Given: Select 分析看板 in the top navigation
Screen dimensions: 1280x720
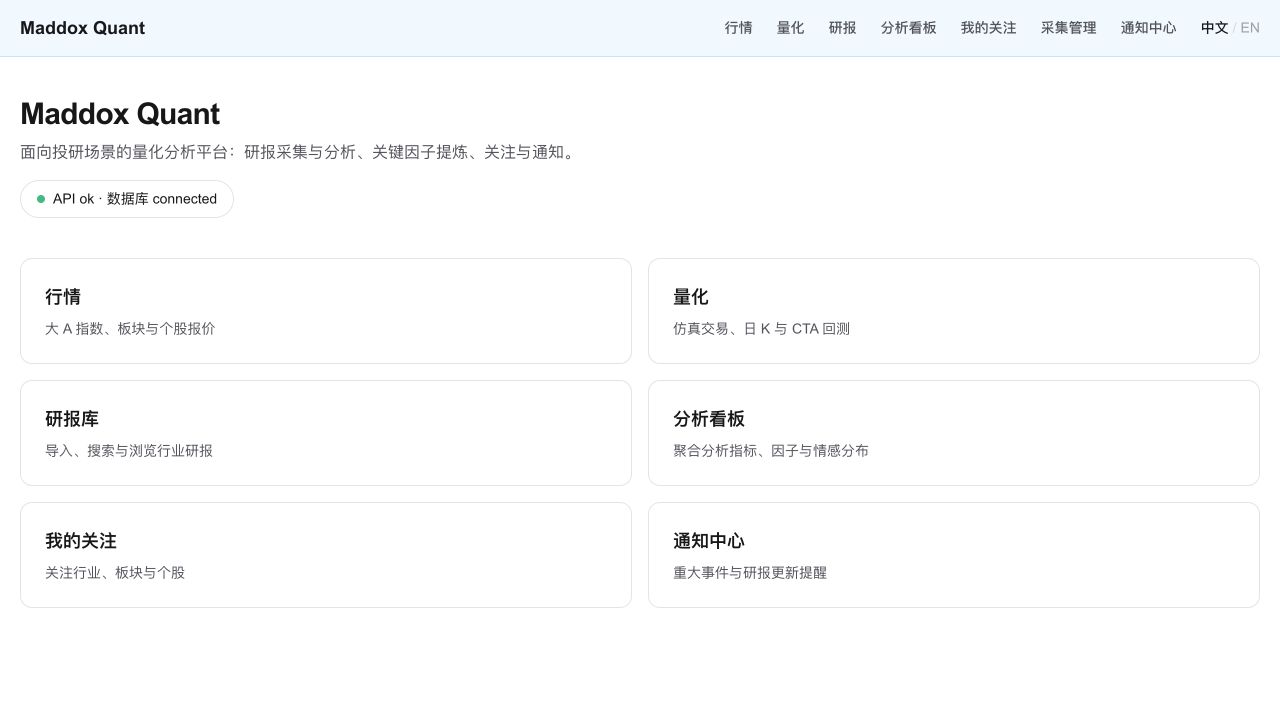Looking at the screenshot, I should 908,28.
